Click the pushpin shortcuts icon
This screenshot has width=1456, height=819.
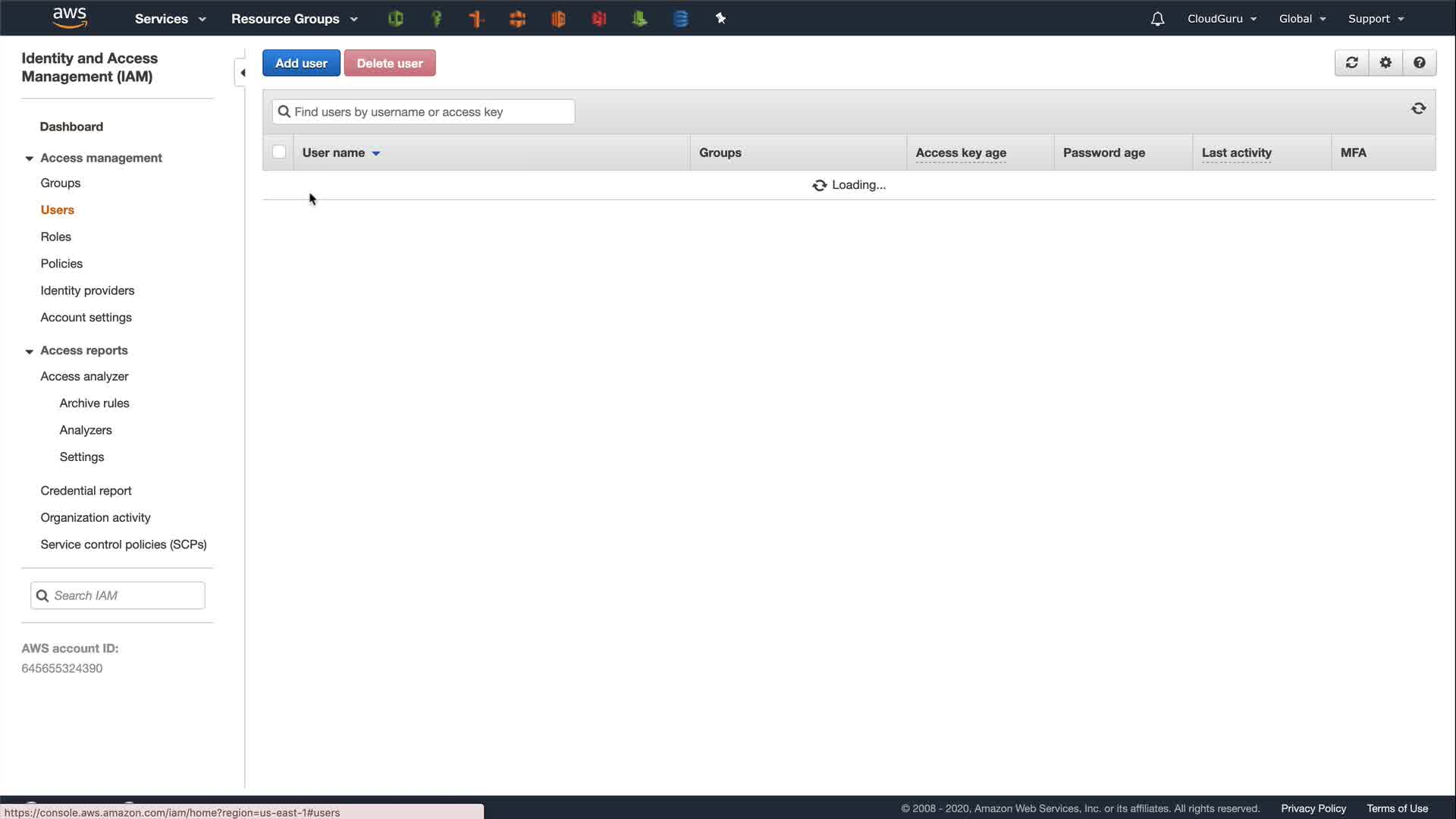720,19
